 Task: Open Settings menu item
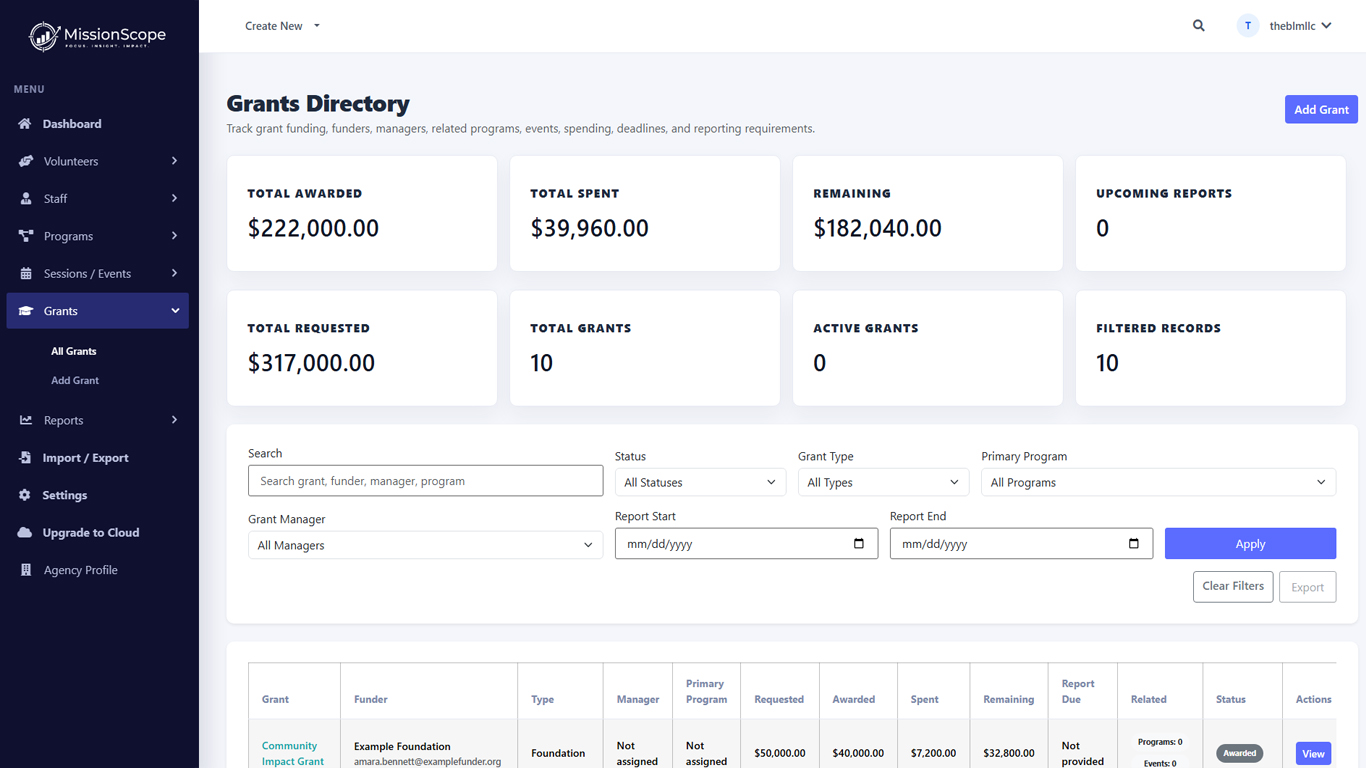pos(98,495)
